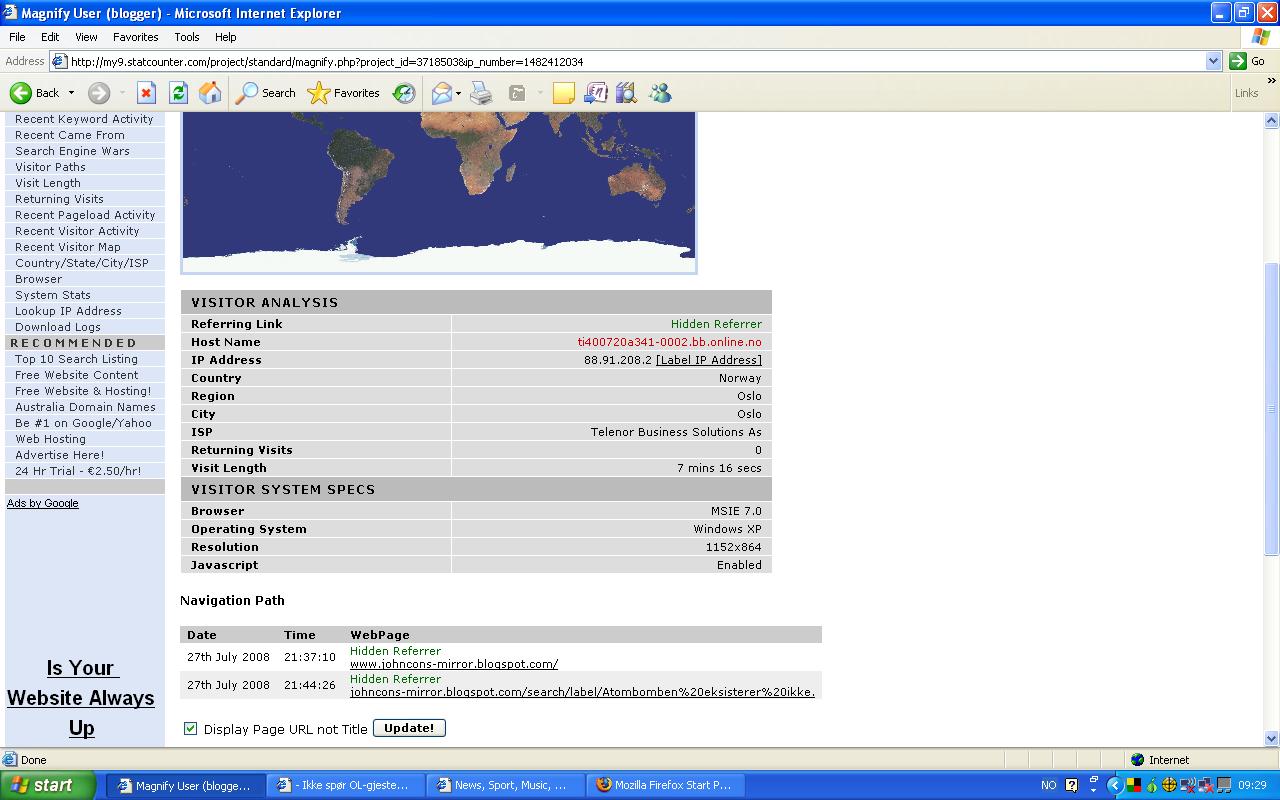Switch to News, Sport, Music taskbar window
Image resolution: width=1280 pixels, height=800 pixels.
click(x=506, y=785)
